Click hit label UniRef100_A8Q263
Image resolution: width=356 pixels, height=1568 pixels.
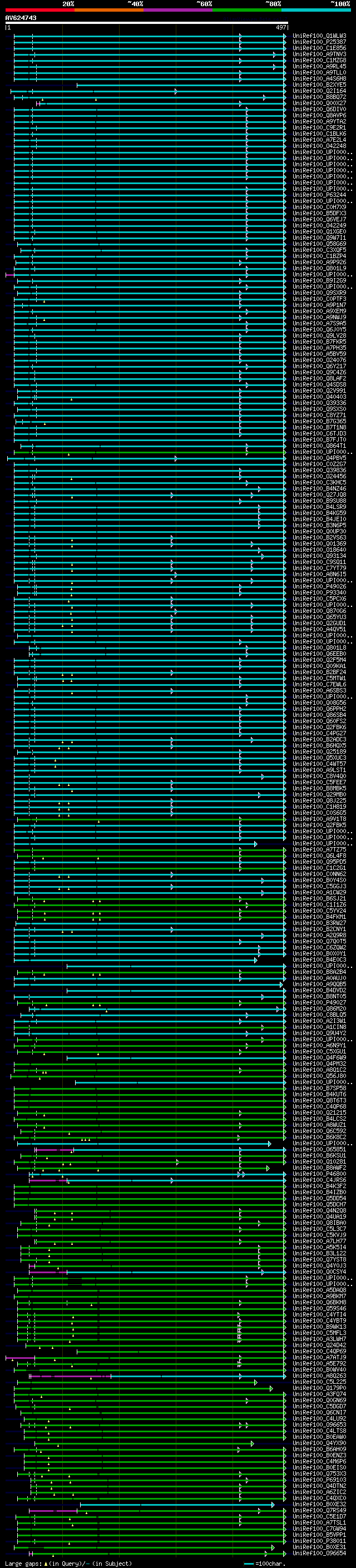tap(319, 1376)
